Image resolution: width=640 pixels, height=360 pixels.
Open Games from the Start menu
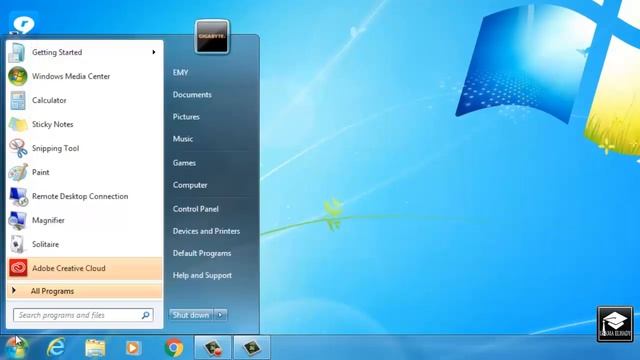coord(184,163)
